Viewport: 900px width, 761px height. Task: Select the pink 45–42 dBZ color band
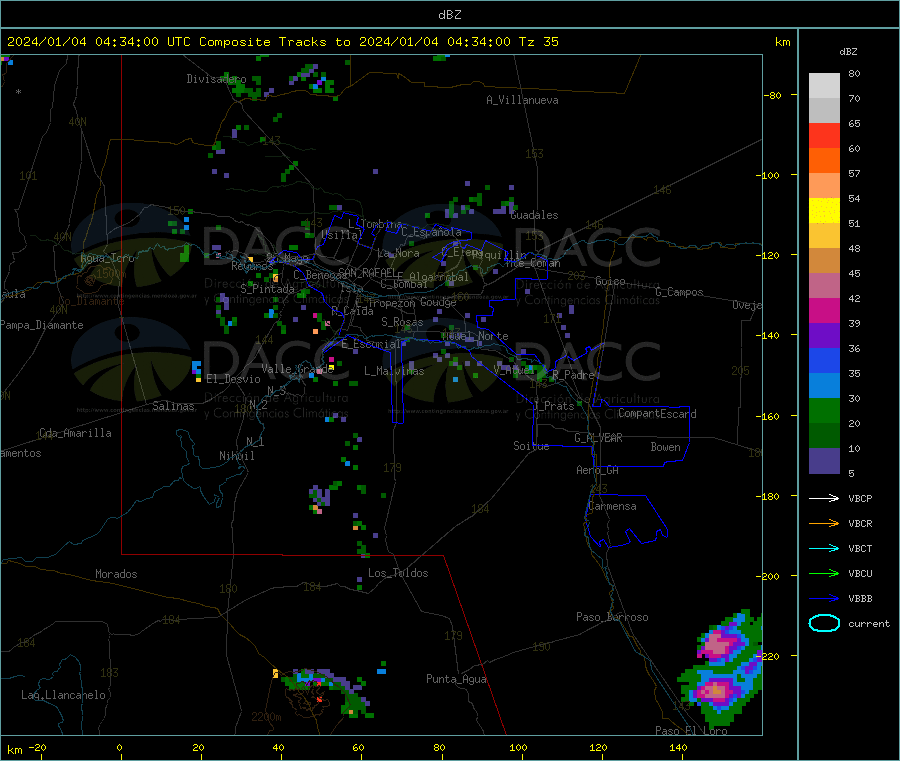click(824, 285)
